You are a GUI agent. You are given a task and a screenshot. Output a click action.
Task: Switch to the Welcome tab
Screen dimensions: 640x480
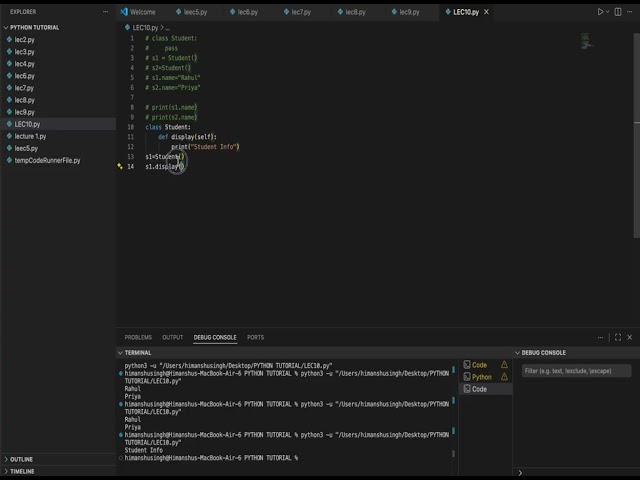point(138,12)
